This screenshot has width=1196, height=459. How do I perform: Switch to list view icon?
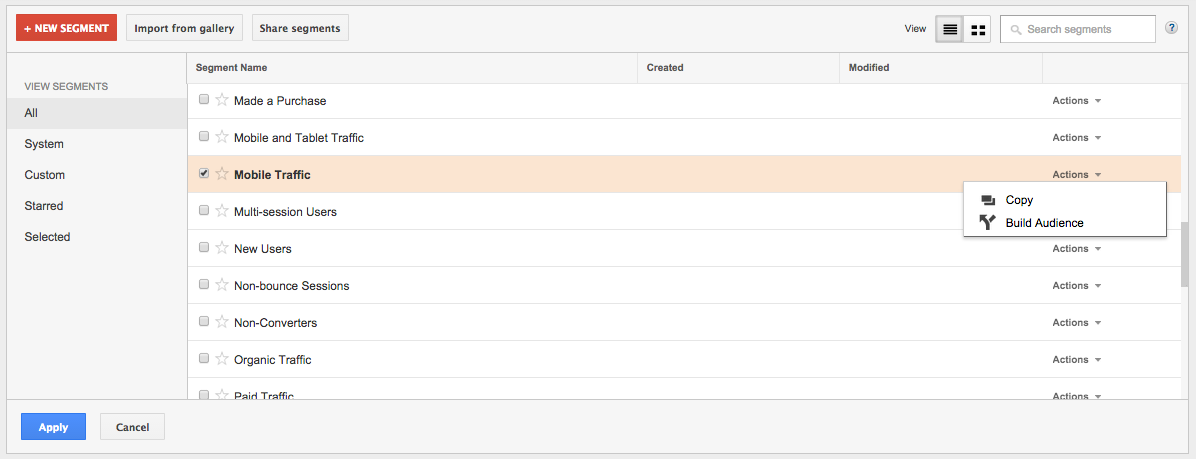[x=949, y=30]
